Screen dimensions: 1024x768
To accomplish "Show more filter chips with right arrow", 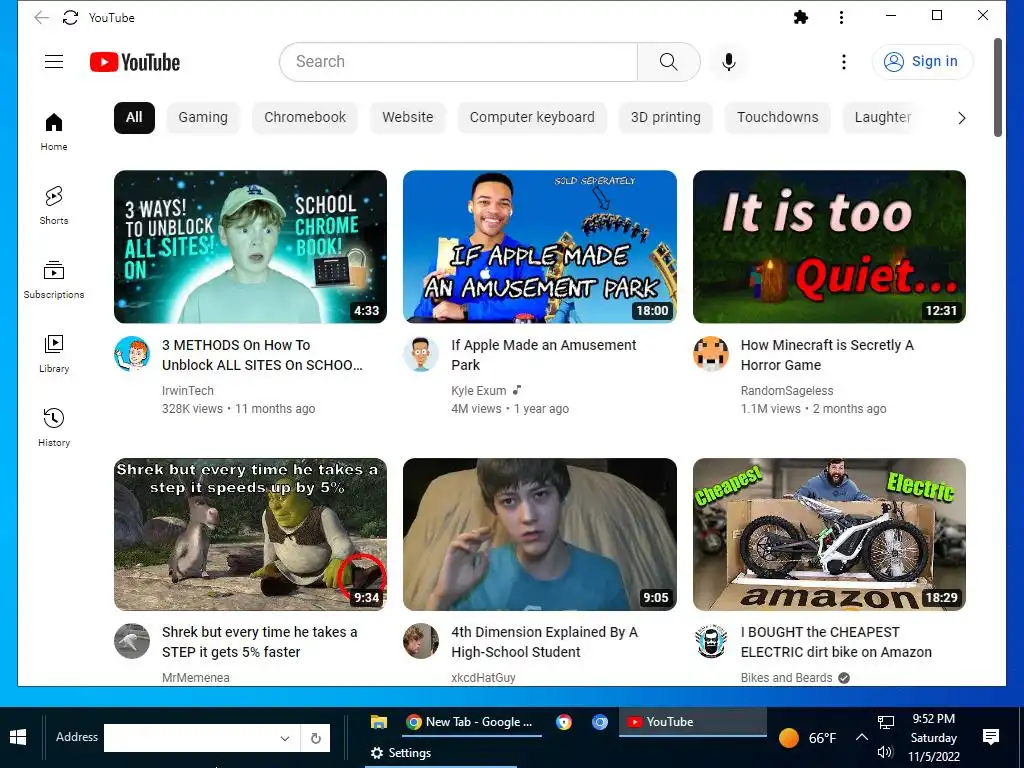I will click(961, 118).
